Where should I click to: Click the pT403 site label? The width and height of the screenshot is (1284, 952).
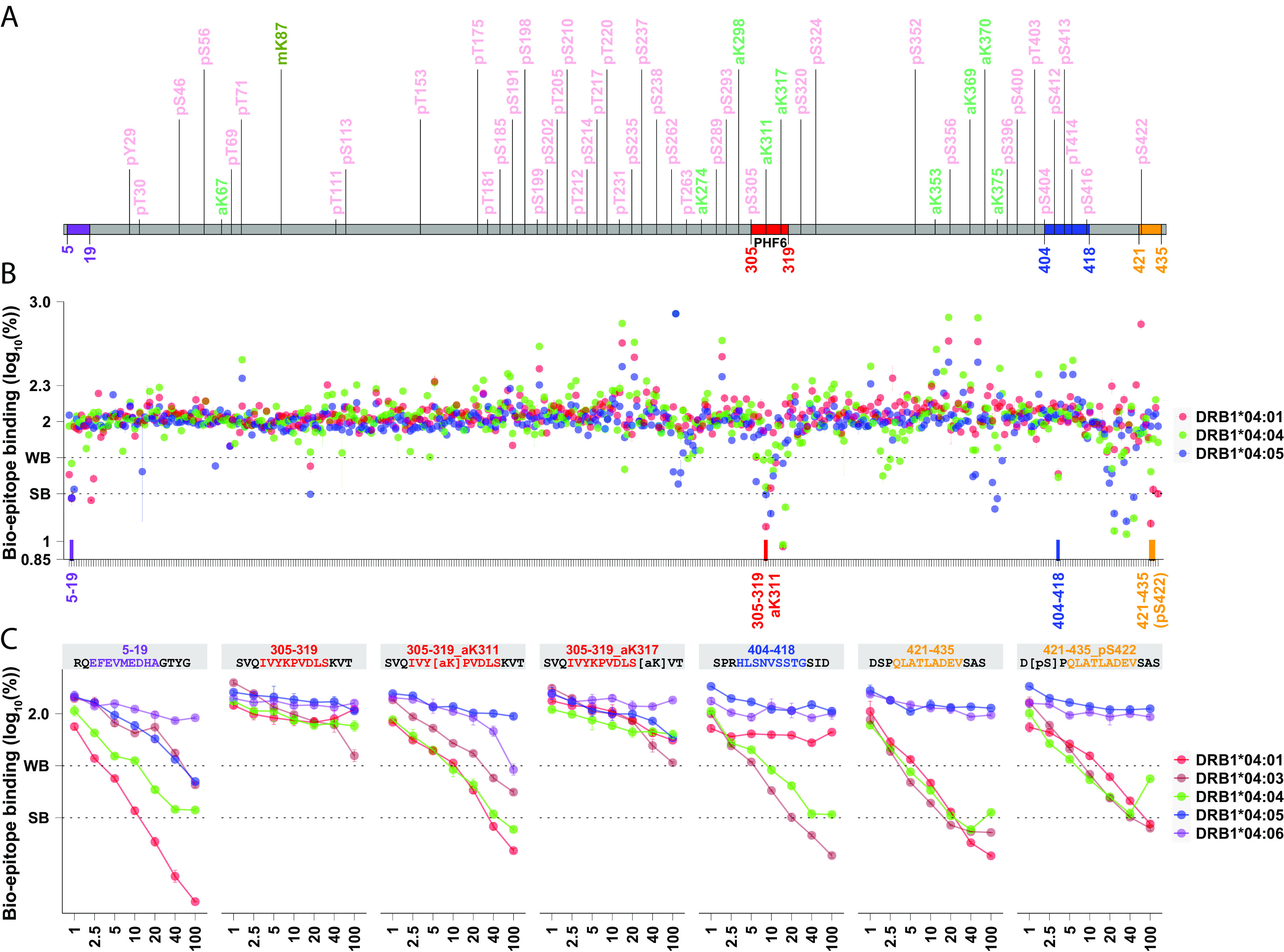(x=1035, y=42)
